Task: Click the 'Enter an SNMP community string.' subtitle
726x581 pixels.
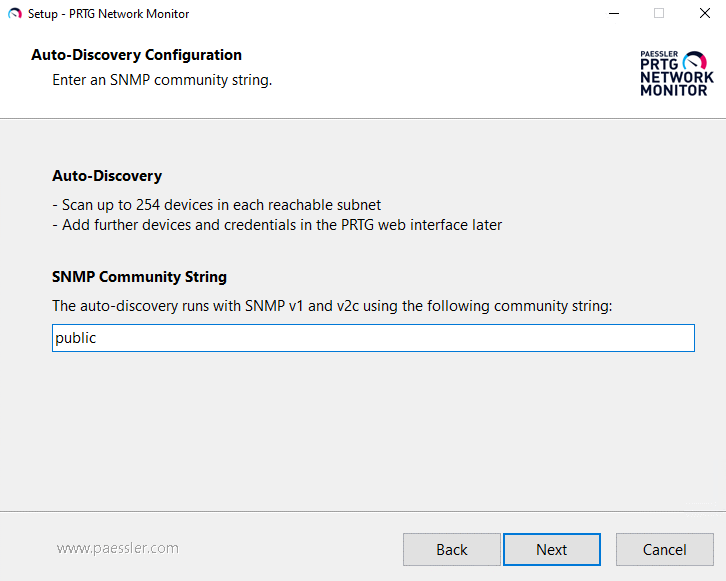Action: [x=162, y=79]
